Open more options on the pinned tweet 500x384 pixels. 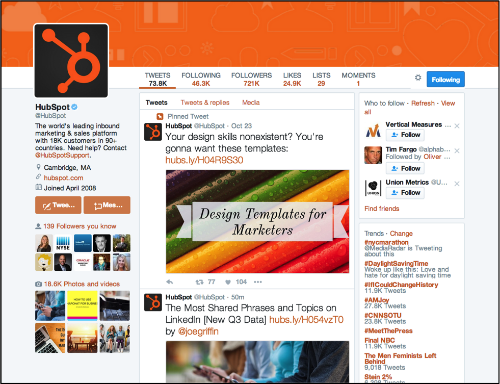258,282
